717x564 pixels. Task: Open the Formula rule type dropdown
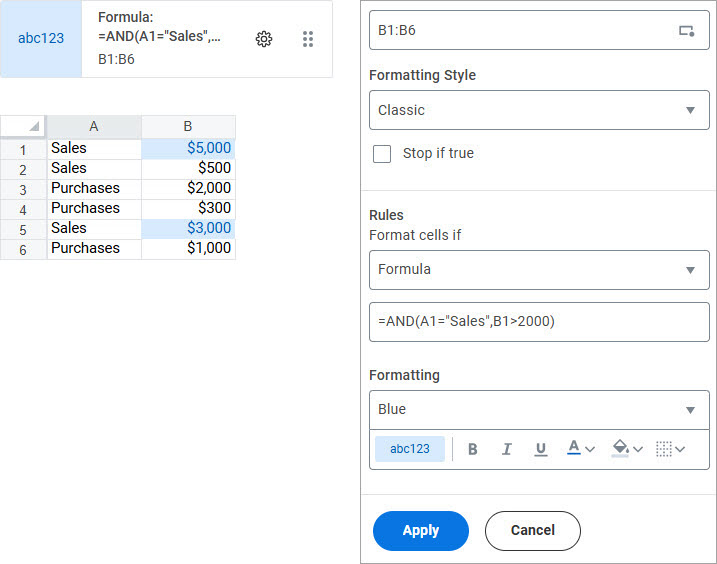point(539,270)
